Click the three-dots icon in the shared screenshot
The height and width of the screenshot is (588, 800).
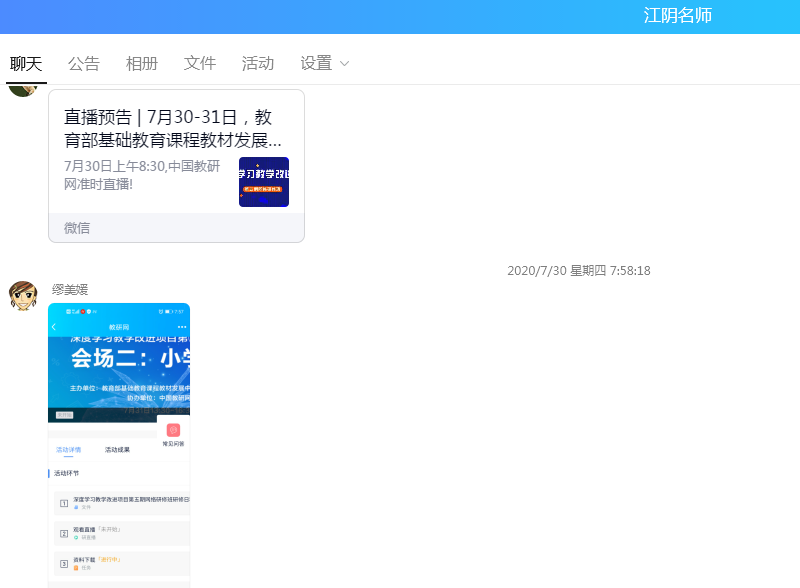point(181,327)
